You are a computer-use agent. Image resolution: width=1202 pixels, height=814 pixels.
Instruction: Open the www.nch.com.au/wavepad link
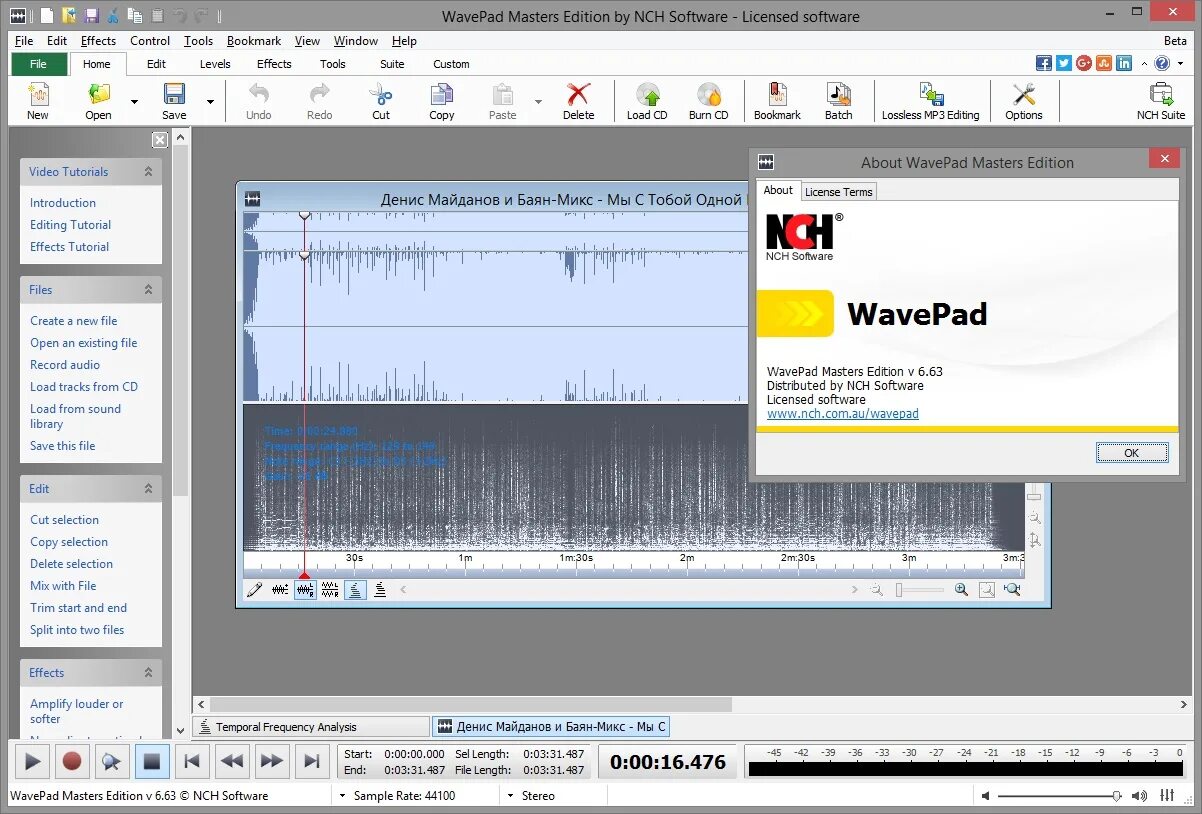pos(842,413)
